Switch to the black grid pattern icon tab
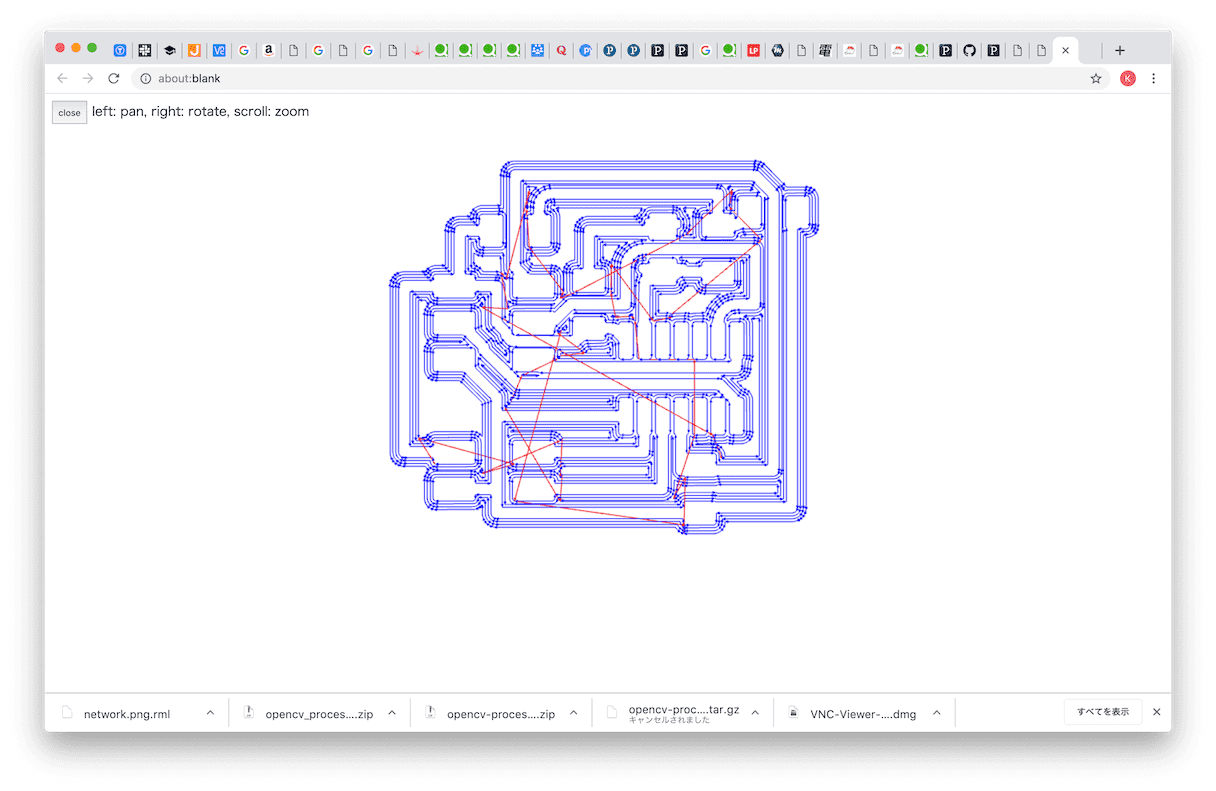 pyautogui.click(x=145, y=50)
